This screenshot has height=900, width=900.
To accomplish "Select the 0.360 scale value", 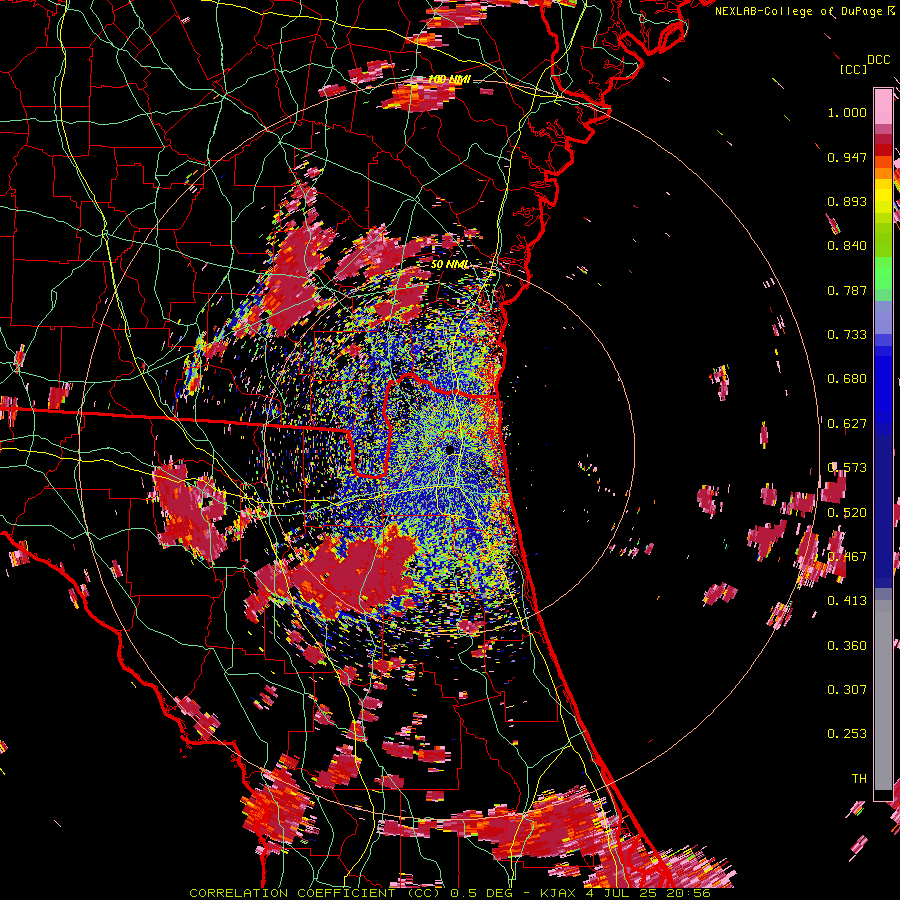I will [847, 646].
